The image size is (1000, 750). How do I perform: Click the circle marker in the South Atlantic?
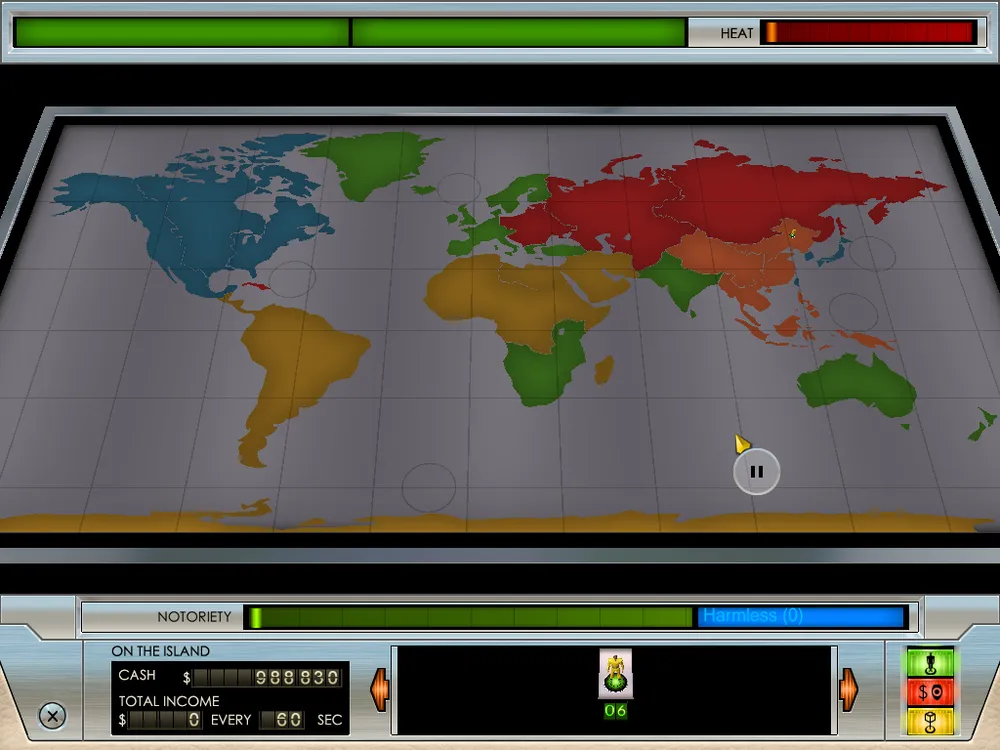(x=429, y=487)
